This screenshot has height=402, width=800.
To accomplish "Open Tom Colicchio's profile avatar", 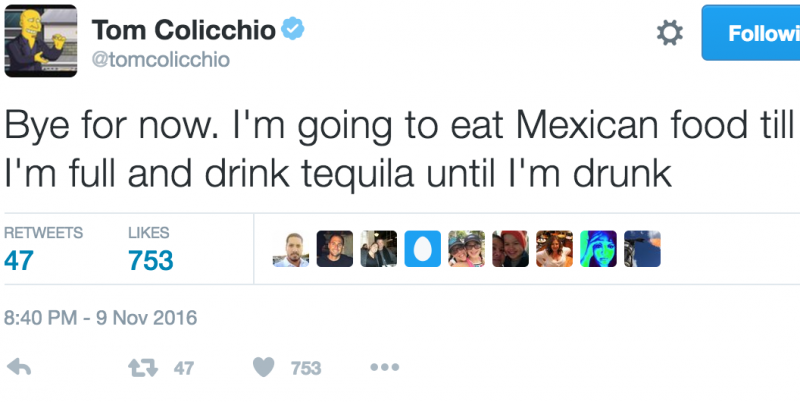I will tap(40, 40).
